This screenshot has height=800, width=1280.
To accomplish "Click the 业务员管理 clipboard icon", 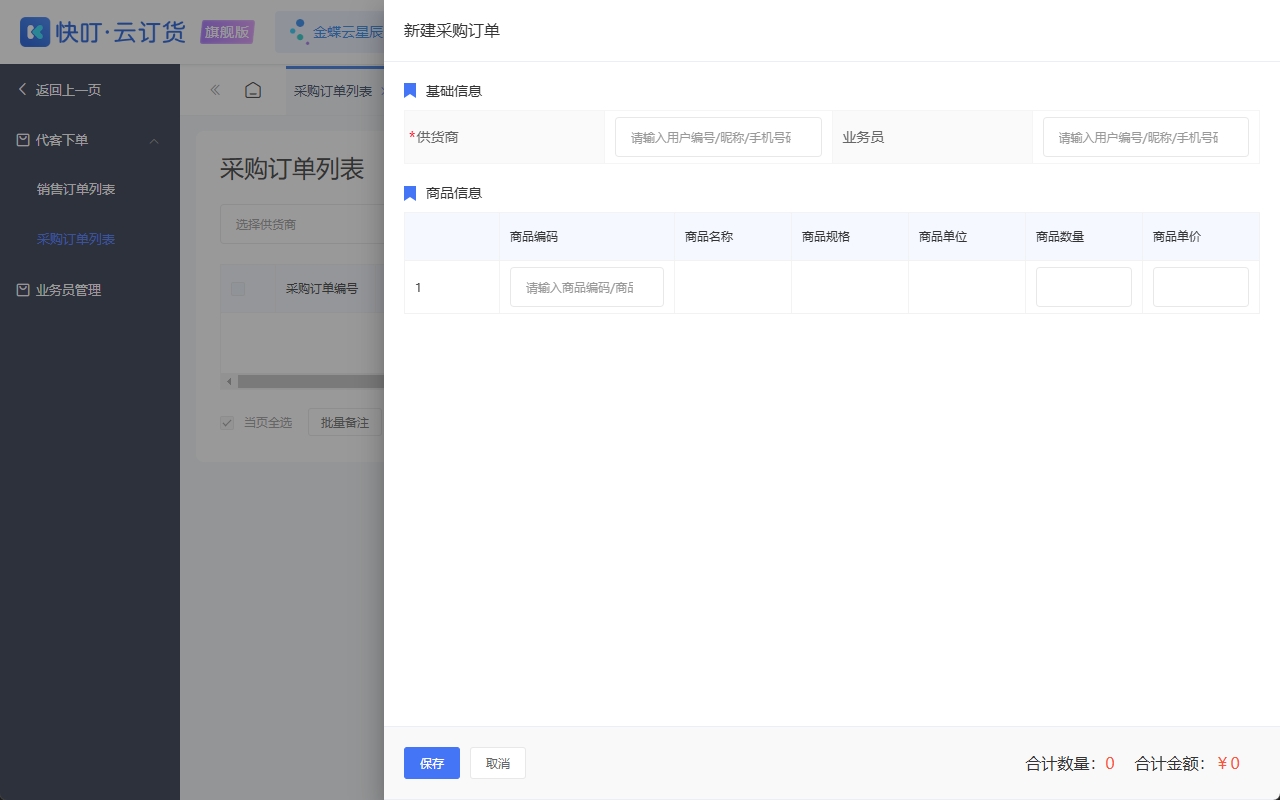I will 23,290.
